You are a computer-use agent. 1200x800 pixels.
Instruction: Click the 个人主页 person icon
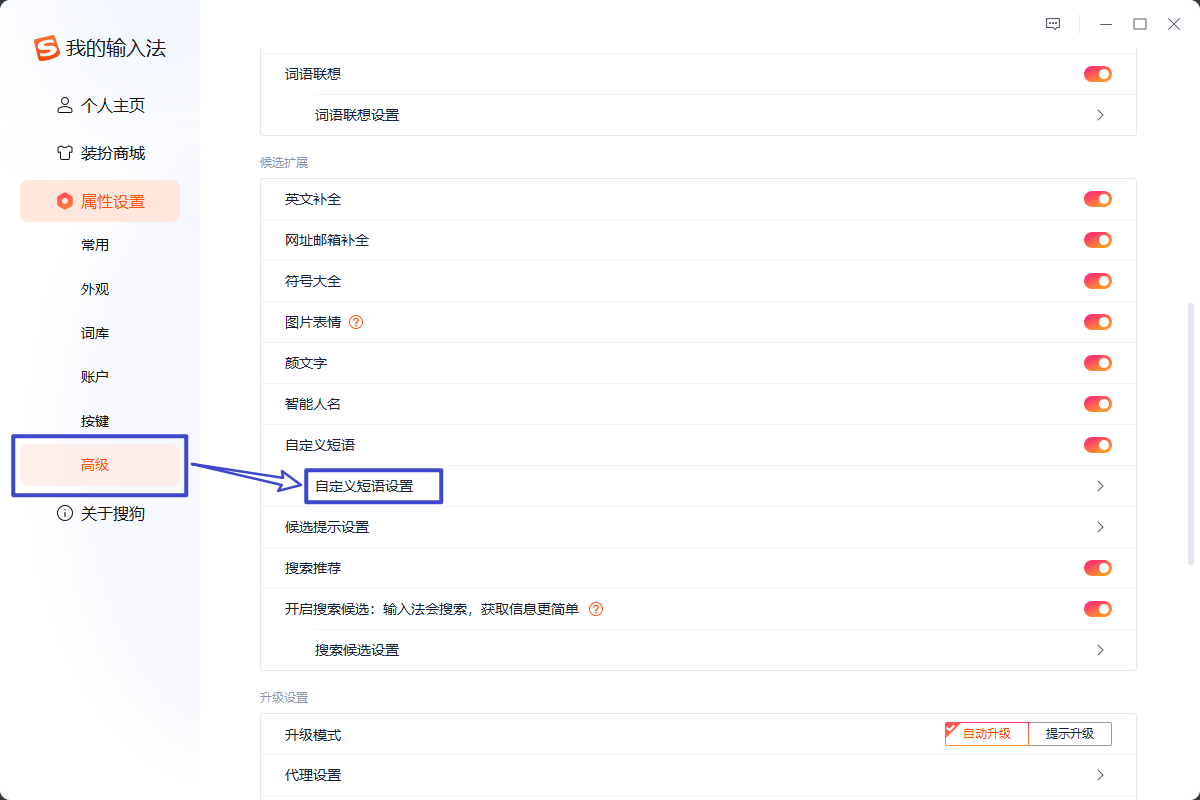point(65,105)
